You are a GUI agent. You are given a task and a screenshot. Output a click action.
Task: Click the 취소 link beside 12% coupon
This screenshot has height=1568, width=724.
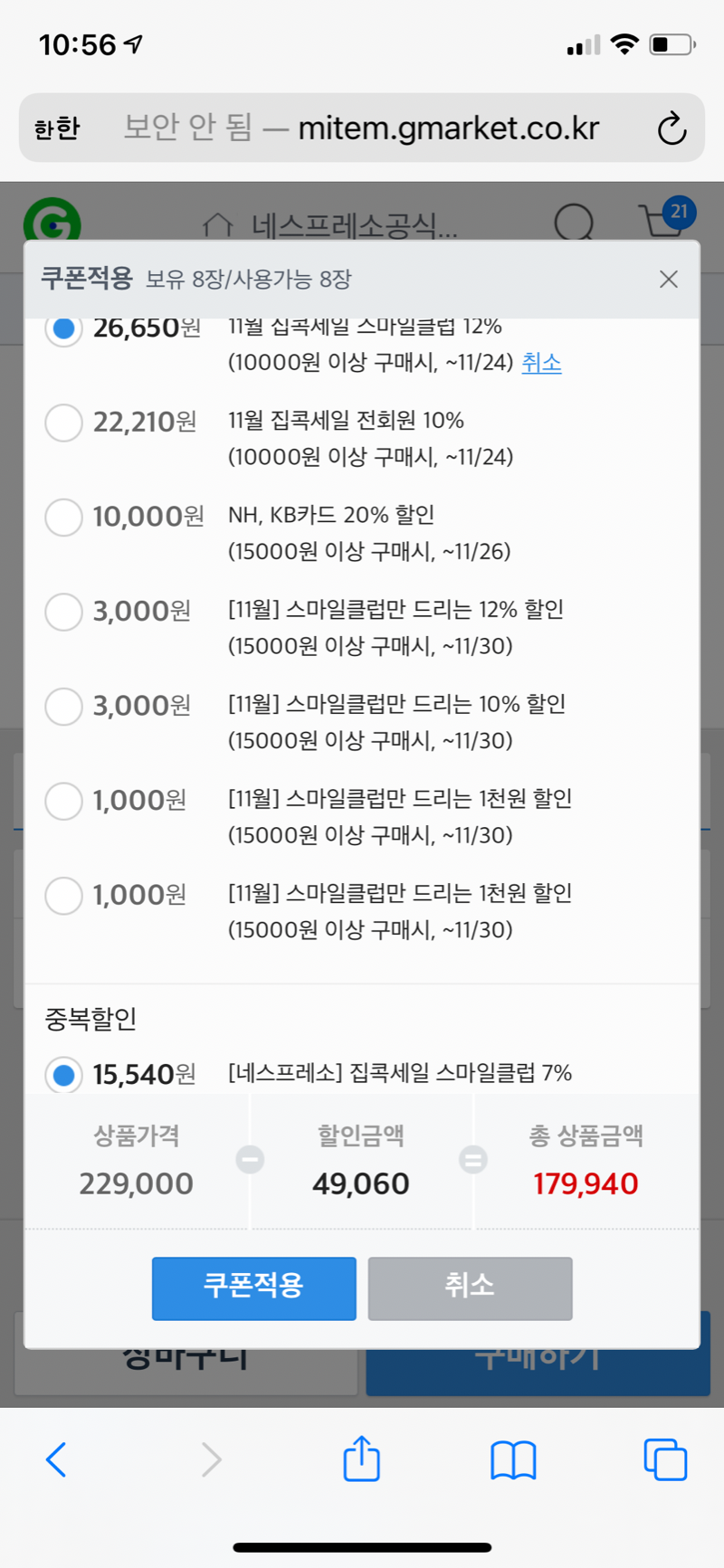pos(541,363)
